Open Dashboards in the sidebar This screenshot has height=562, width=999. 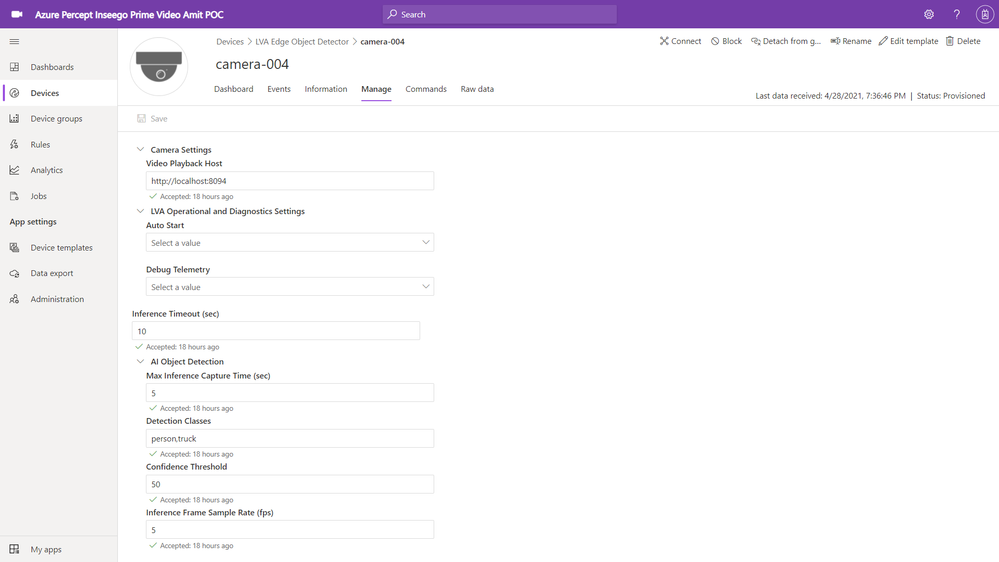point(59,67)
